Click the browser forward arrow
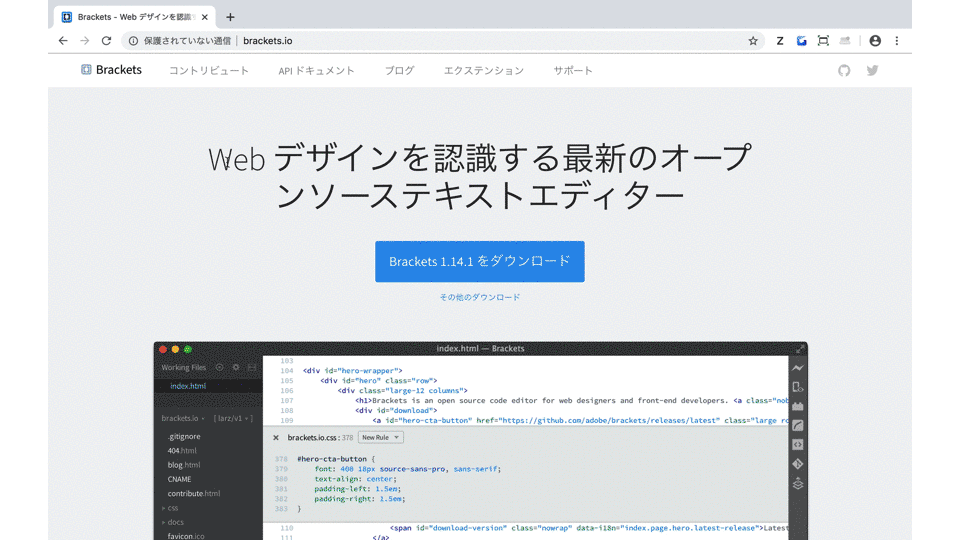 (84, 40)
